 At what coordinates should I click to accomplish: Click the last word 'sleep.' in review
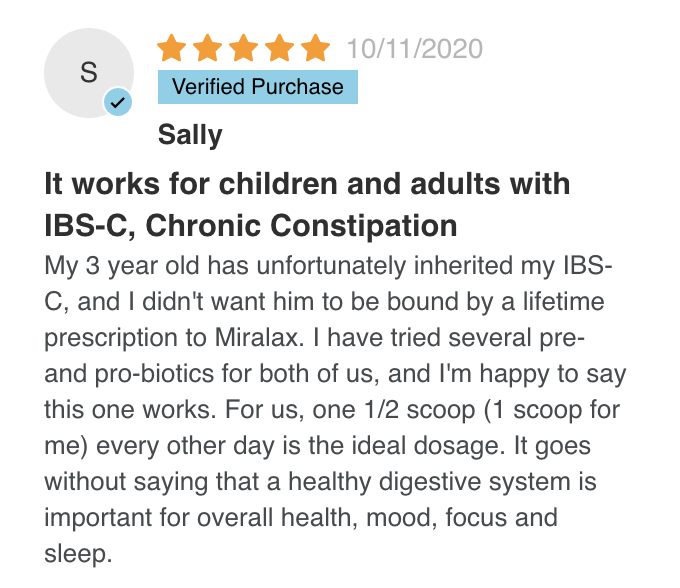[x=78, y=554]
